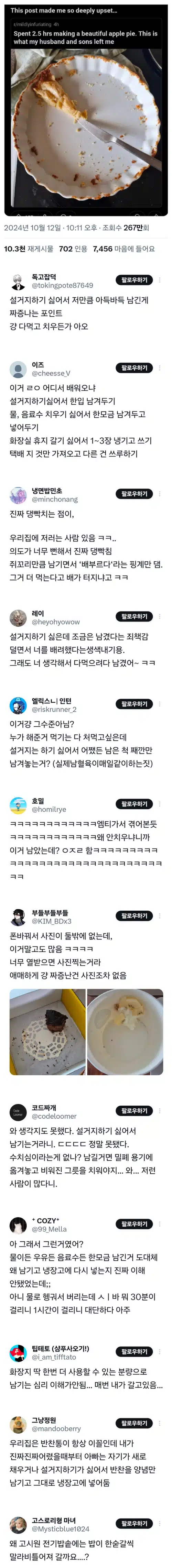Open 독고잡덕's profile avatar
172x1568 pixels.
click(x=18, y=281)
